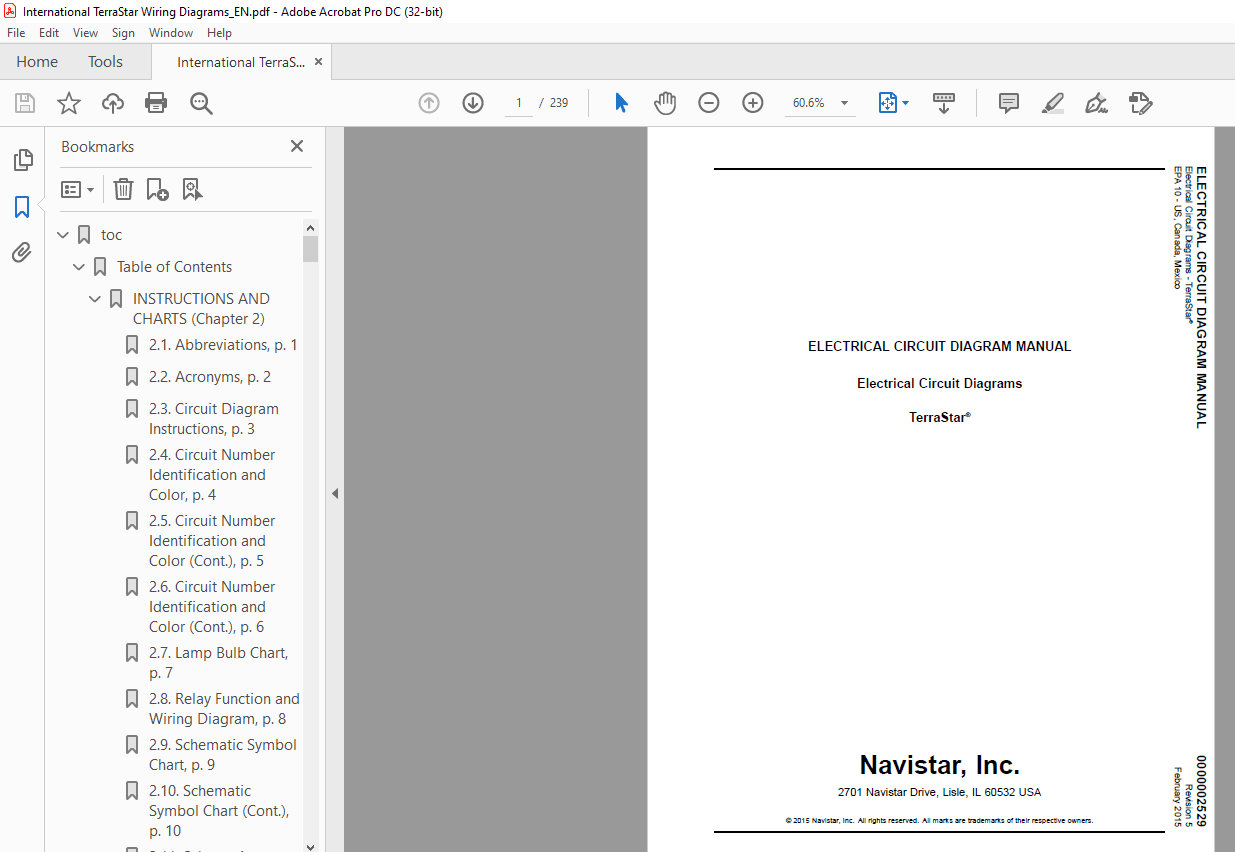Open the Page Thumbnails panel
The width and height of the screenshot is (1235, 852).
pyautogui.click(x=22, y=159)
